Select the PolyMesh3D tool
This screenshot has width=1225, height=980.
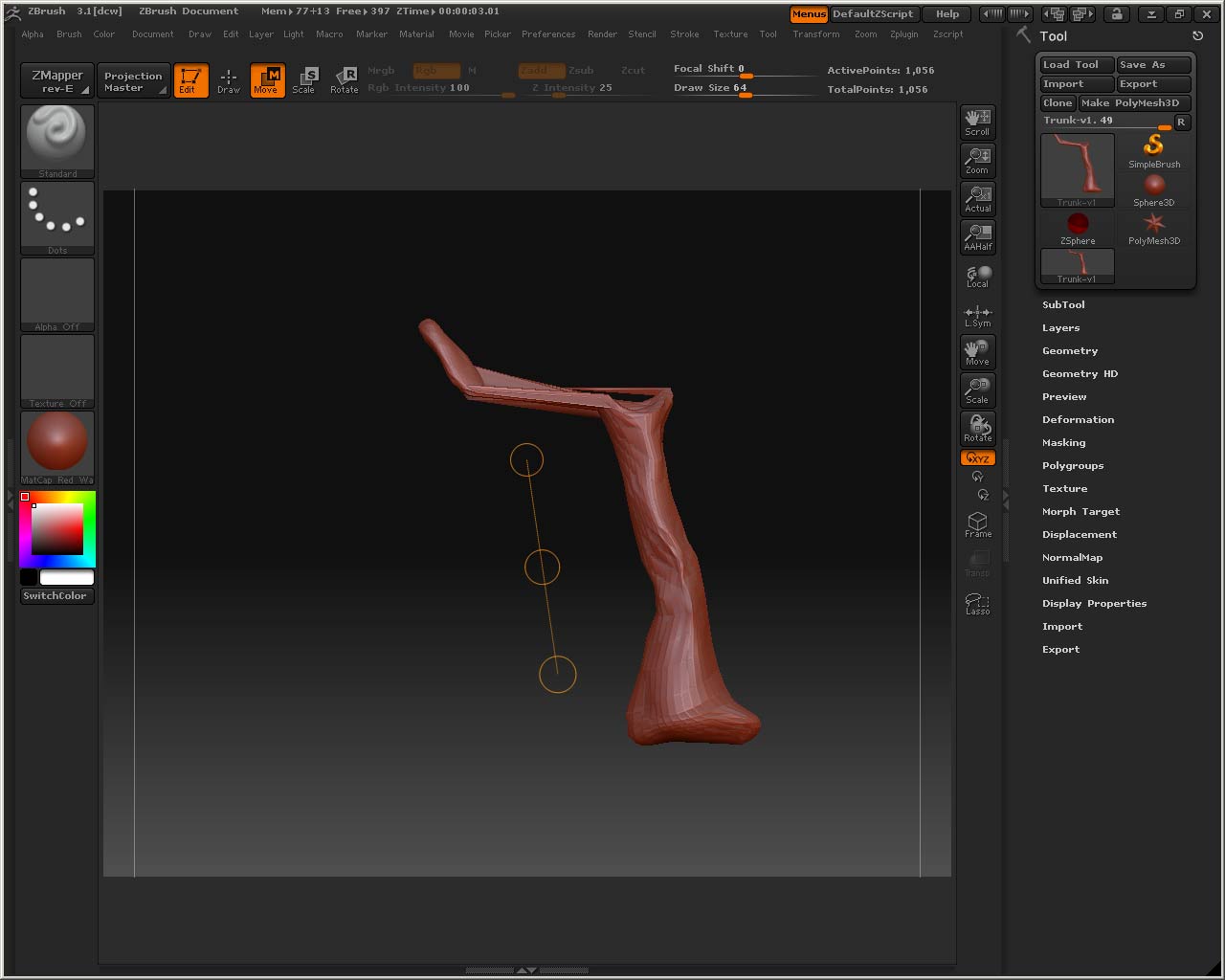tap(1154, 228)
